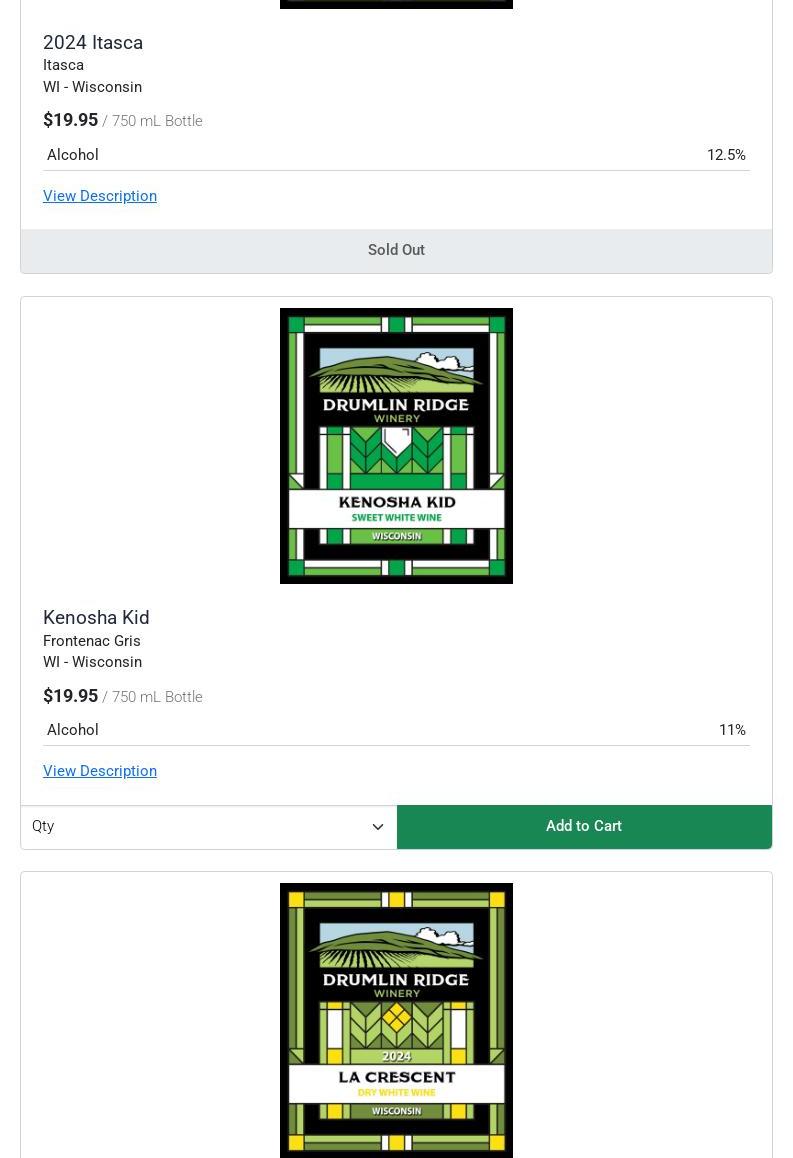Click the Kenosha Kid product title
Screen dimensions: 793x1158
point(96,617)
